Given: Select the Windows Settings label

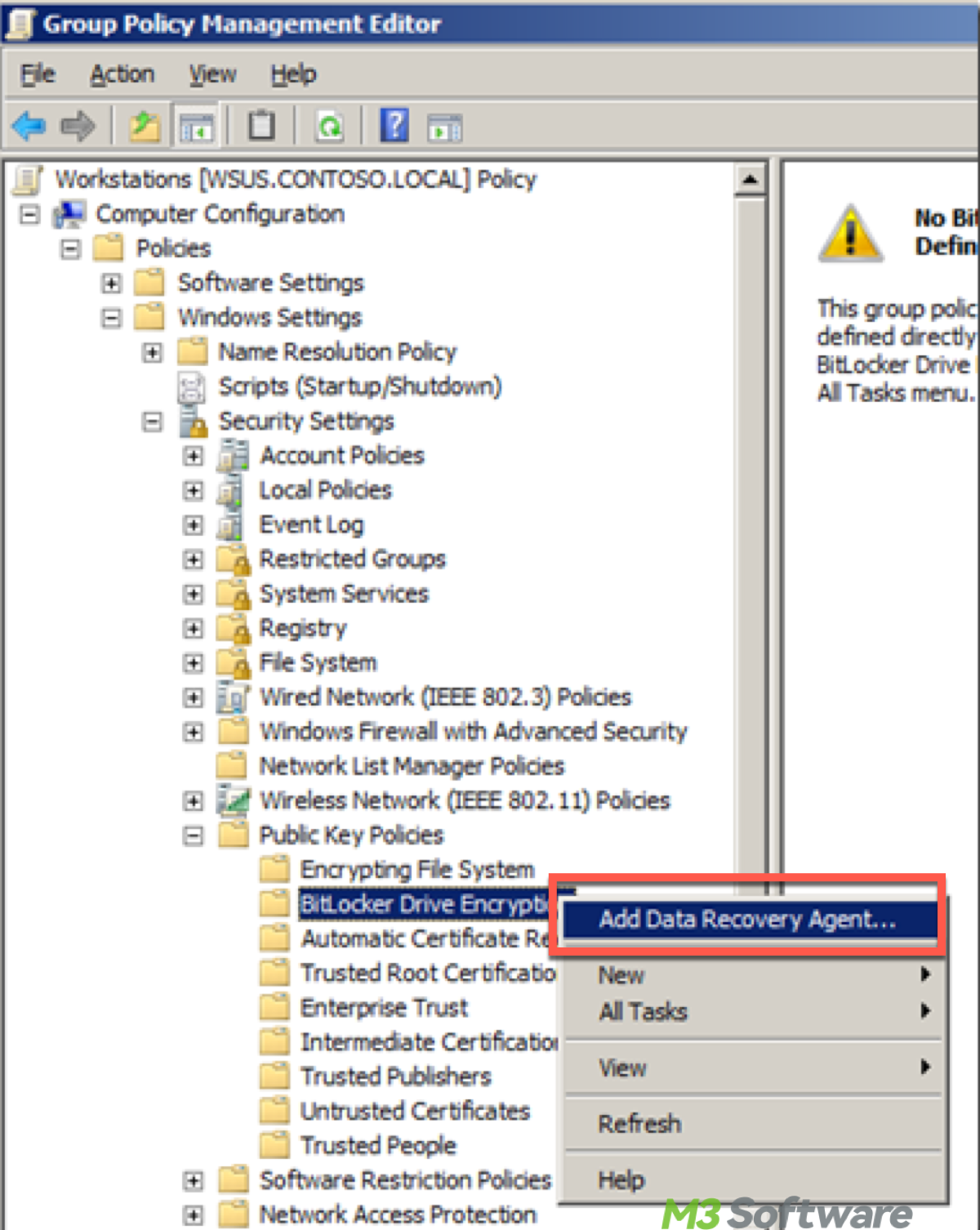Looking at the screenshot, I should [x=270, y=318].
